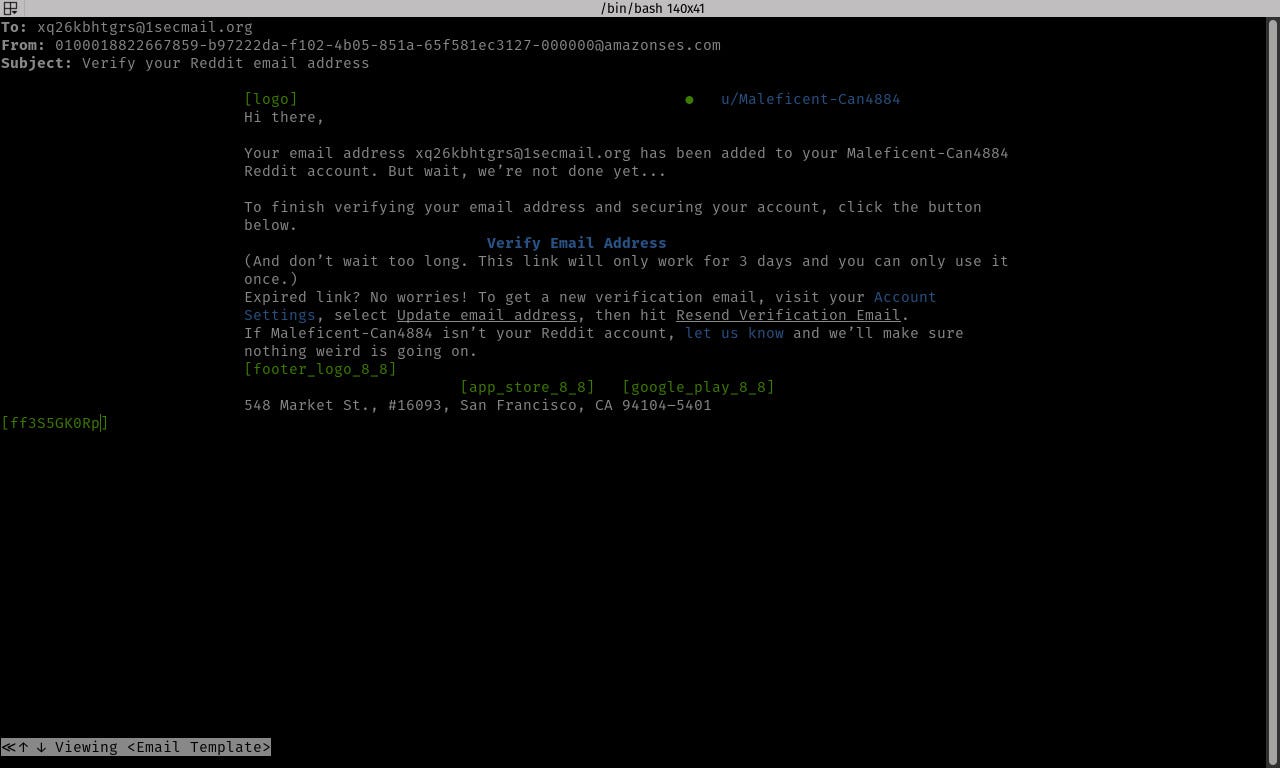Click the 'Expired link? No worries!' text
The height and width of the screenshot is (768, 1280).
point(356,297)
